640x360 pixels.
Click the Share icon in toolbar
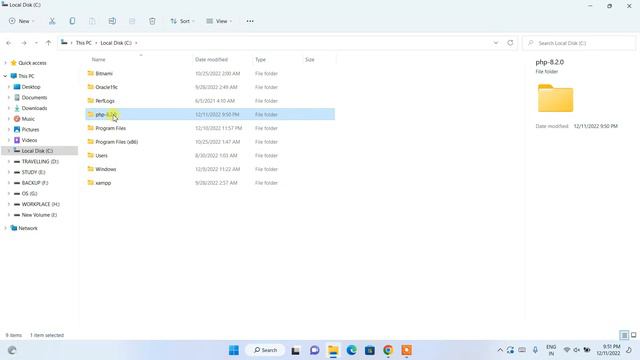click(x=132, y=21)
